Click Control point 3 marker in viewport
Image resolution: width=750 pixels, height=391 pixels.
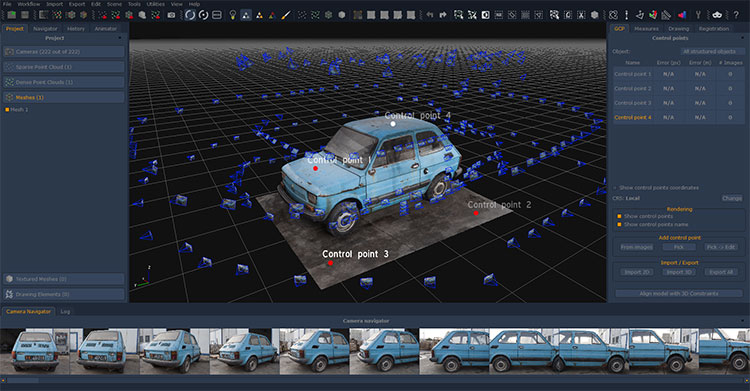tap(331, 263)
